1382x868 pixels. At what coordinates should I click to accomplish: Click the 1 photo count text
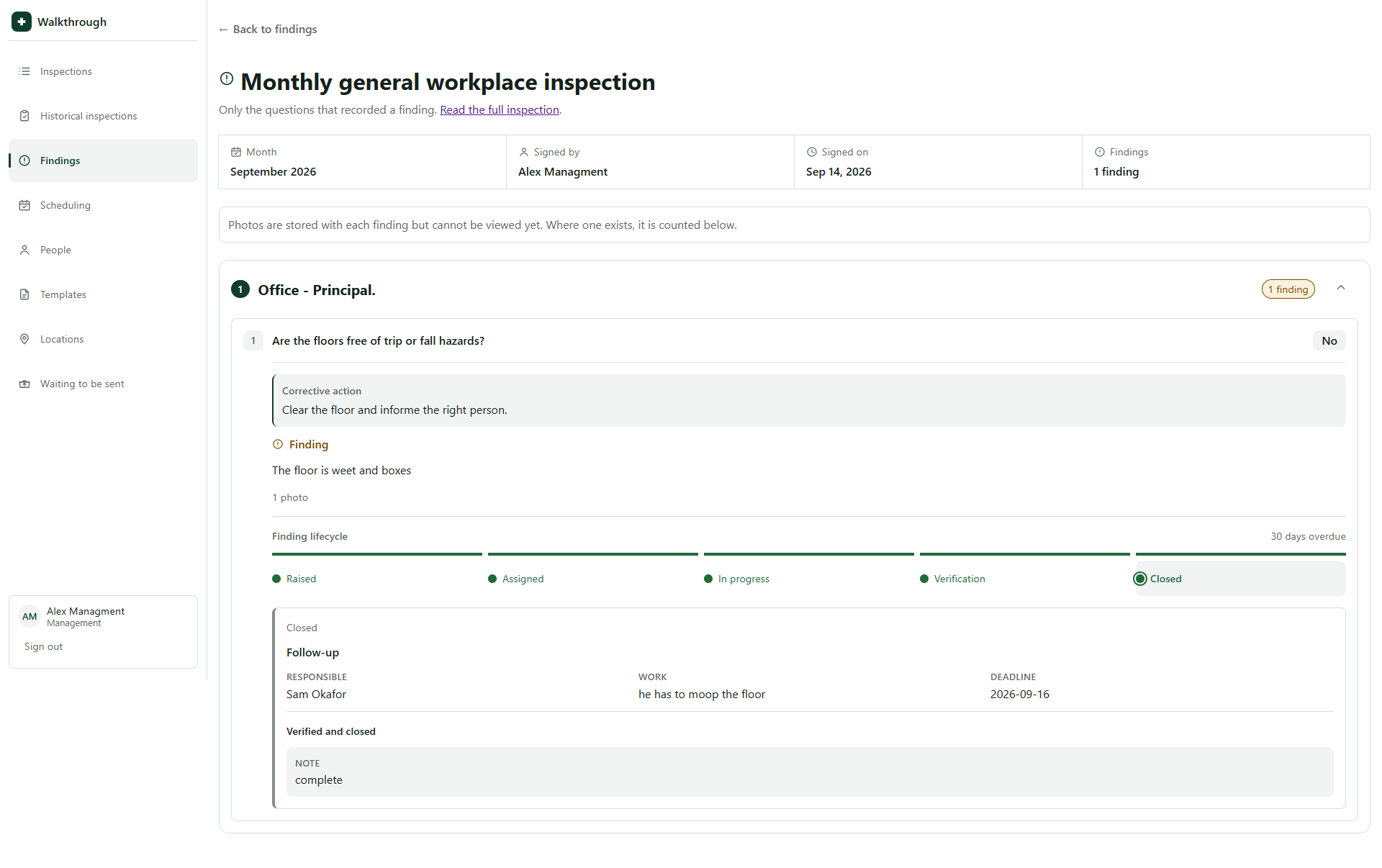pyautogui.click(x=290, y=497)
